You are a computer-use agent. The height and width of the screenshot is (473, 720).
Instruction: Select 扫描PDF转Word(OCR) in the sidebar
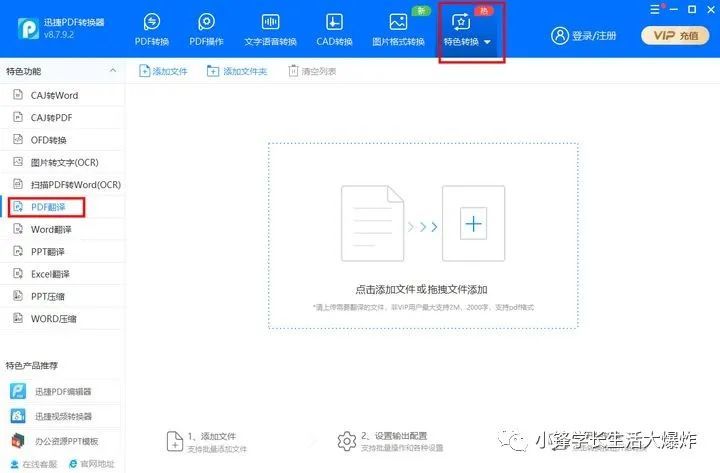pyautogui.click(x=62, y=185)
